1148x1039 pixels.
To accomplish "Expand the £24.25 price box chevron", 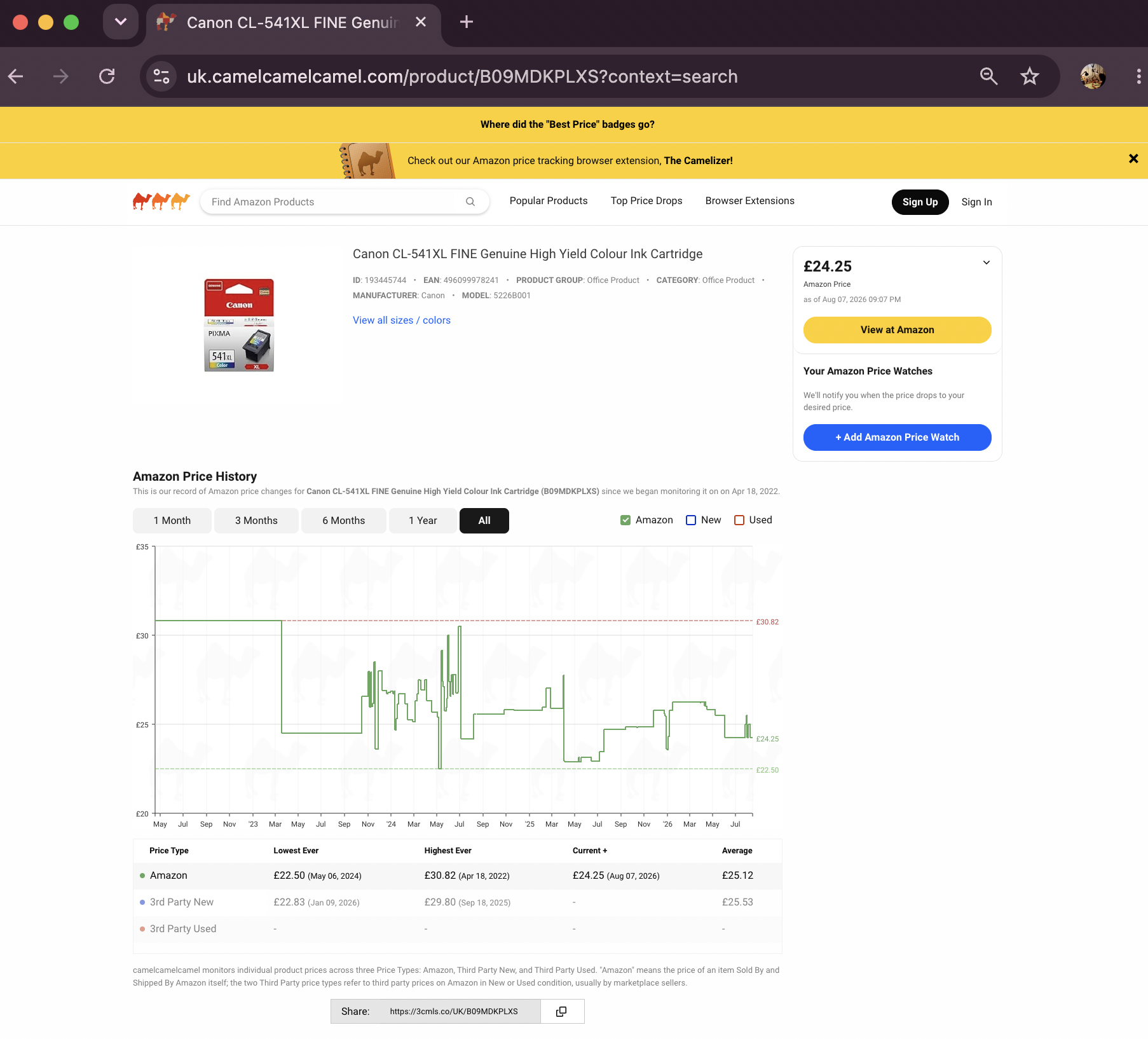I will pos(987,263).
